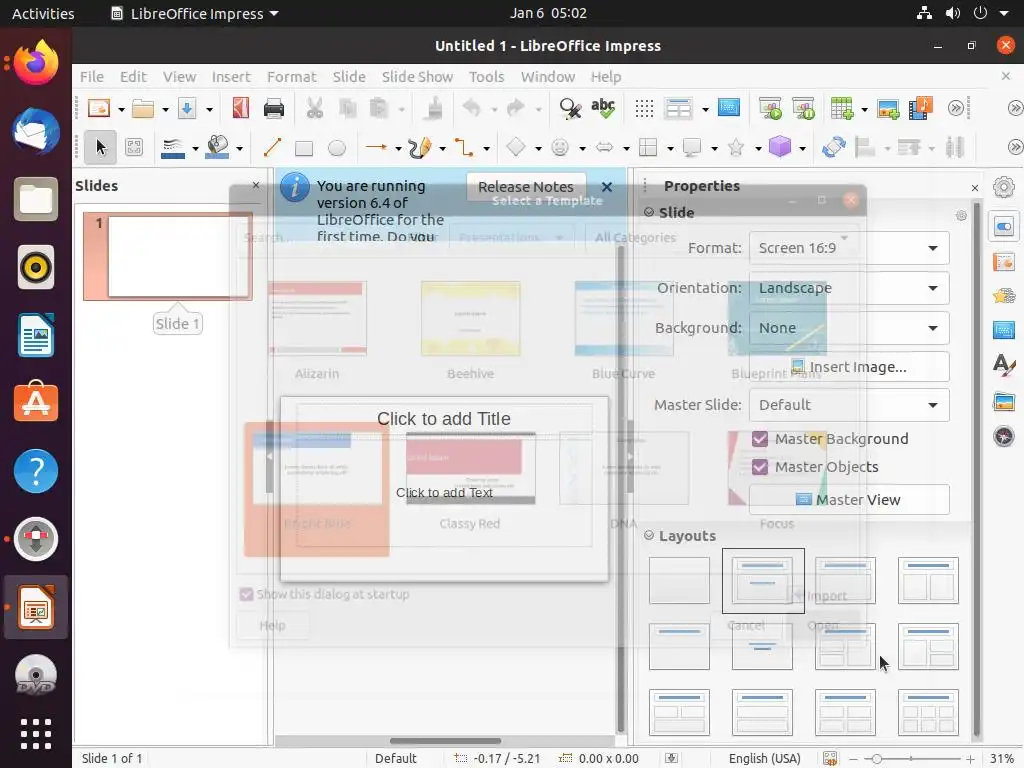Click Activities in the top bar
The width and height of the screenshot is (1024, 768).
[x=43, y=13]
